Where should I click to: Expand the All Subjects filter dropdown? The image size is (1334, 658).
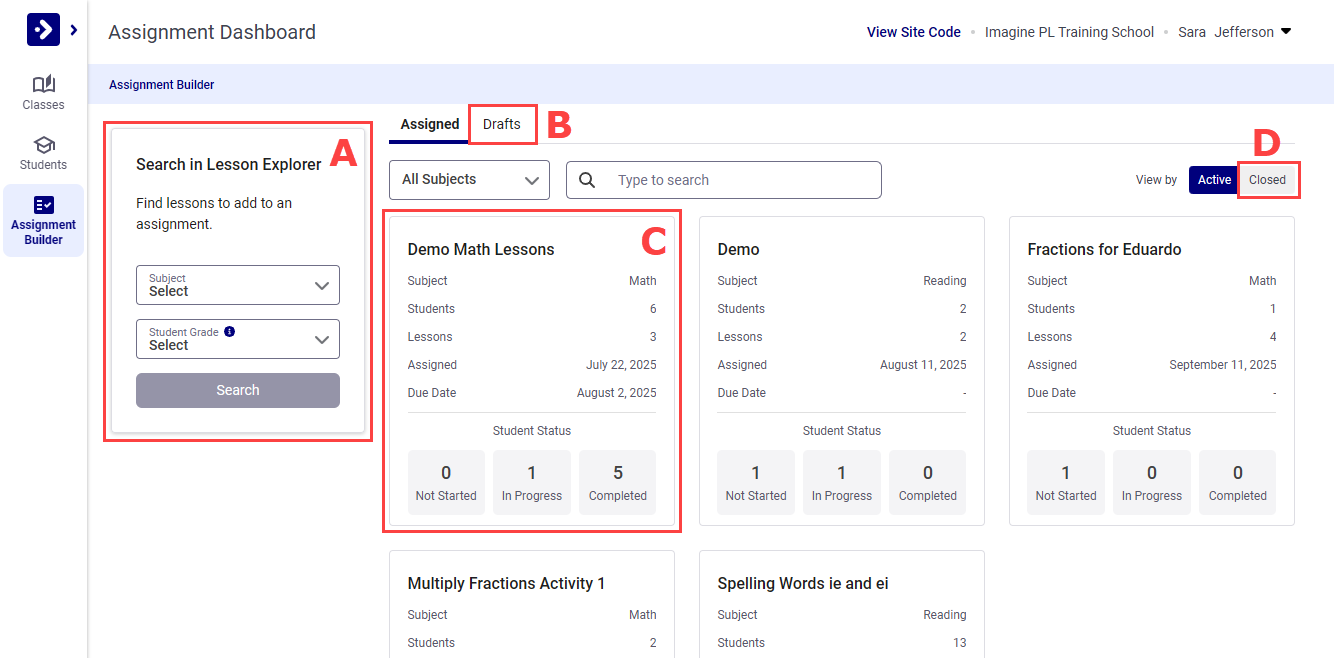point(469,180)
